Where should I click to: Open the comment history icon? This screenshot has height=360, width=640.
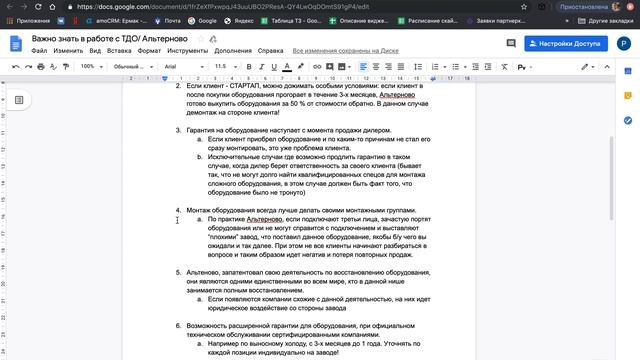coord(511,43)
